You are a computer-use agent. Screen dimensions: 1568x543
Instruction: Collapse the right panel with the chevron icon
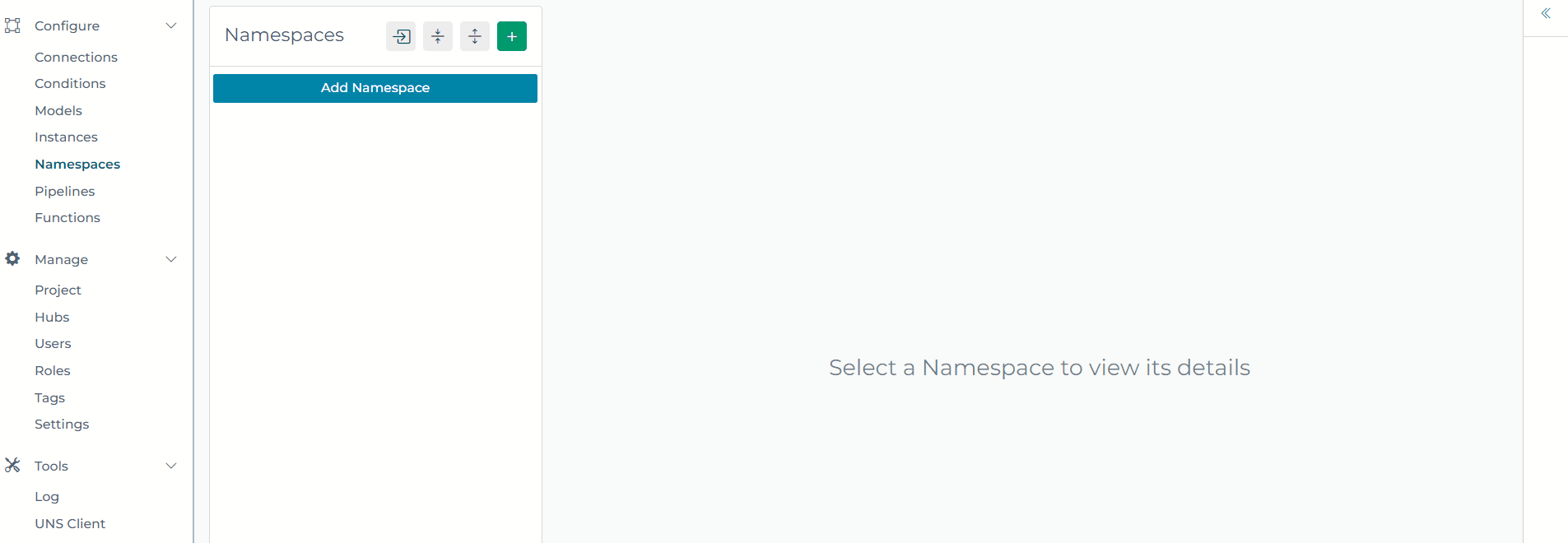click(1546, 13)
